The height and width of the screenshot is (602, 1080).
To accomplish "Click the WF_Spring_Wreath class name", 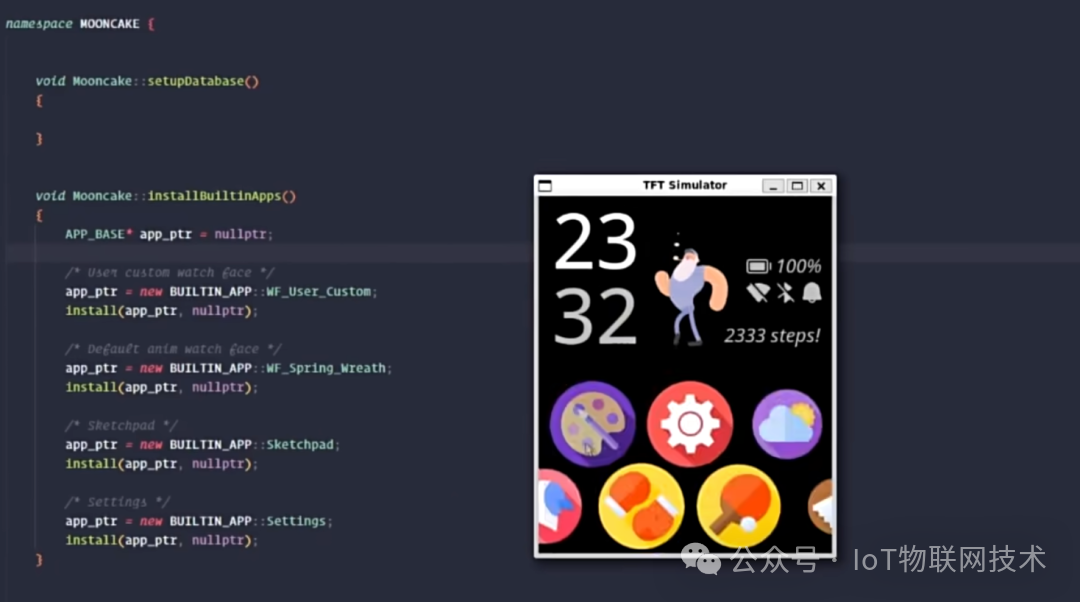I will pyautogui.click(x=326, y=368).
